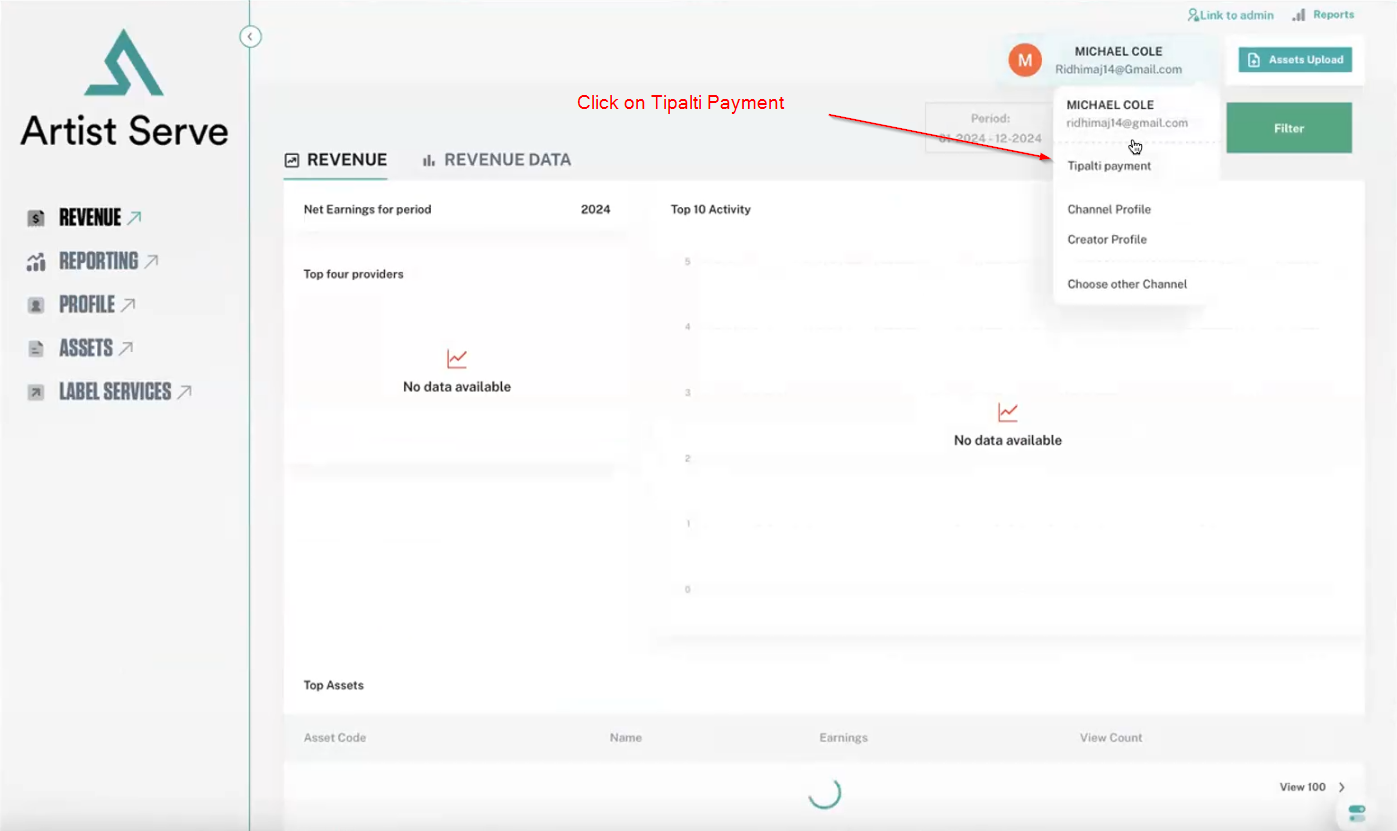1397x831 pixels.
Task: Expand the View 100 page size arrow
Action: (1342, 788)
